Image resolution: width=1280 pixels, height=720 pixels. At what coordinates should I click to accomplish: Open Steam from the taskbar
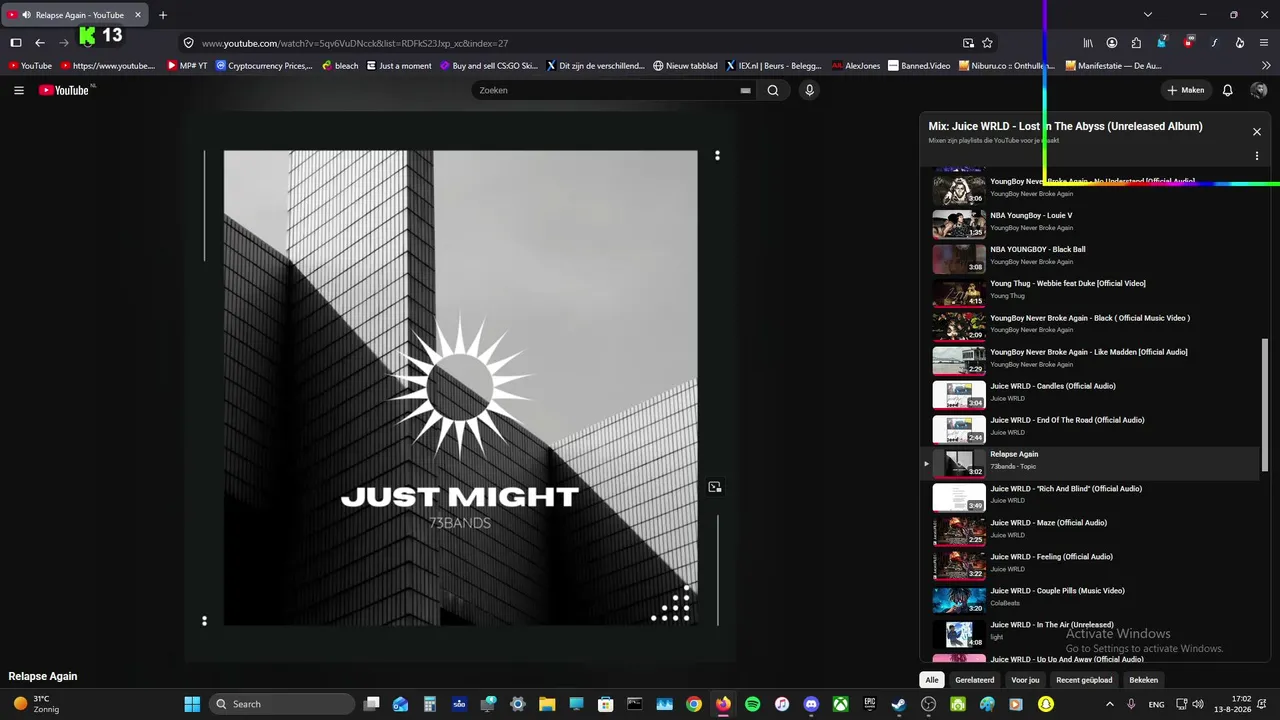(899, 704)
